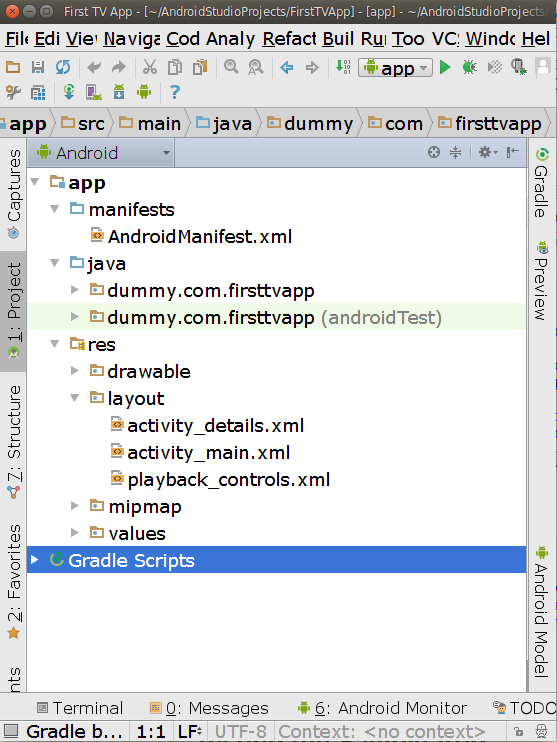Toggle the Captures side tool window
This screenshot has width=557, height=742.
point(14,194)
